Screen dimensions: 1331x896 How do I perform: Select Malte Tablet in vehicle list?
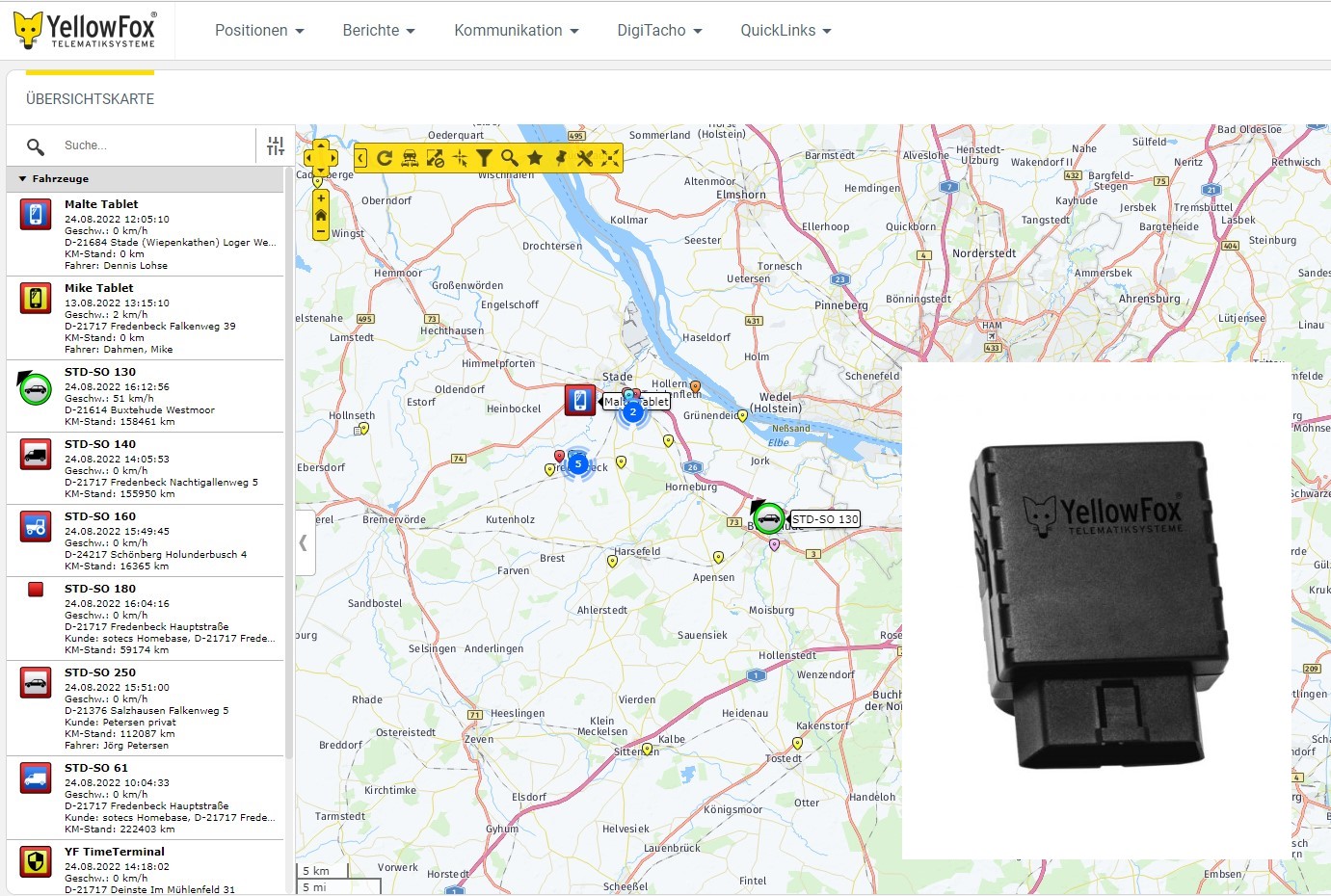[x=146, y=234]
